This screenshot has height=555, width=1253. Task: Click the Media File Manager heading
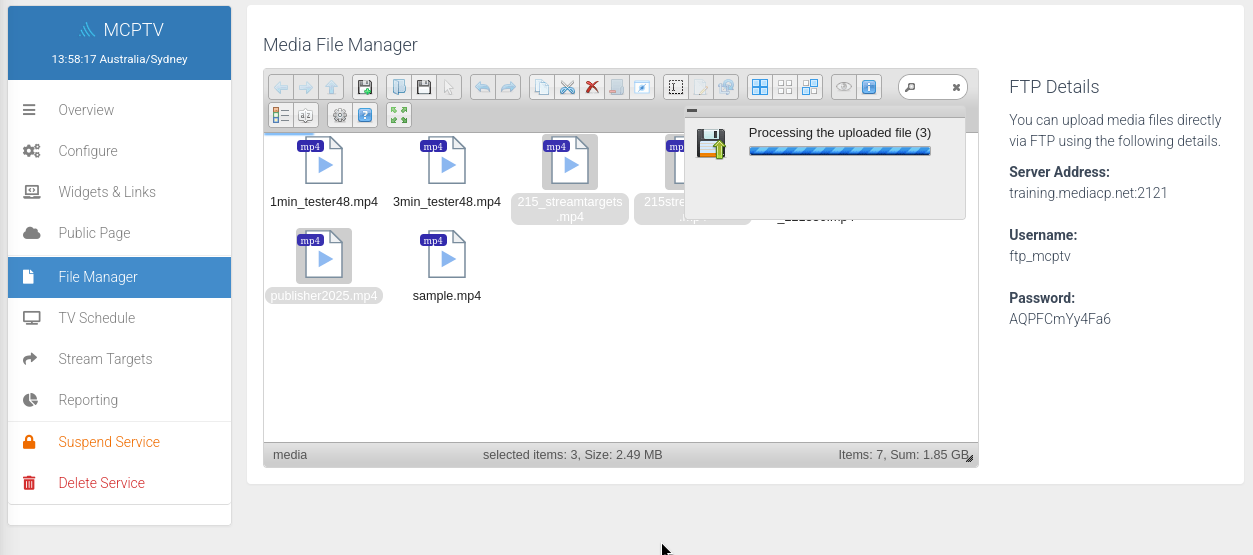(340, 45)
